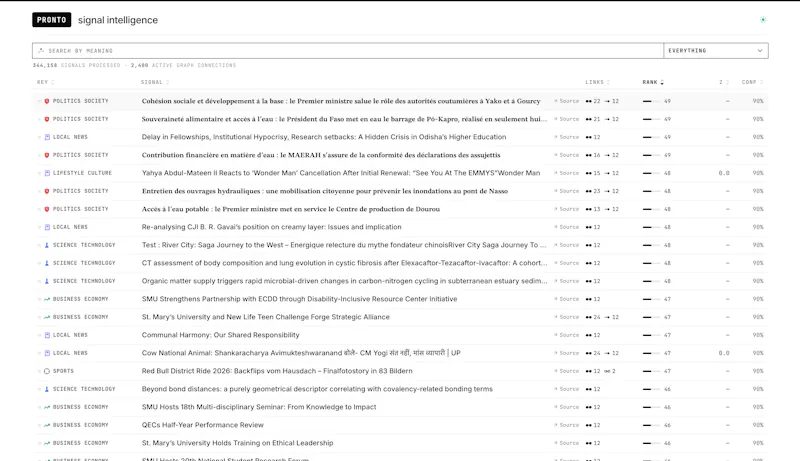The height and width of the screenshot is (461, 800).
Task: Click the Business icon on the Ethical Leadership row
Action: (x=47, y=443)
